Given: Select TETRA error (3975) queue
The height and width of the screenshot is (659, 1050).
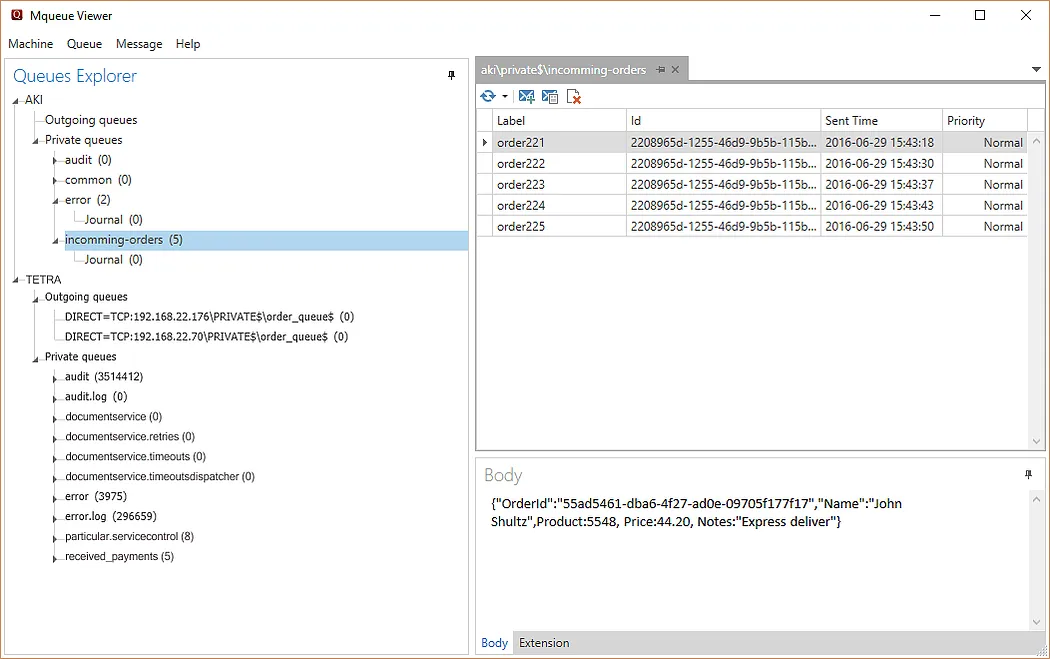Looking at the screenshot, I should point(96,496).
